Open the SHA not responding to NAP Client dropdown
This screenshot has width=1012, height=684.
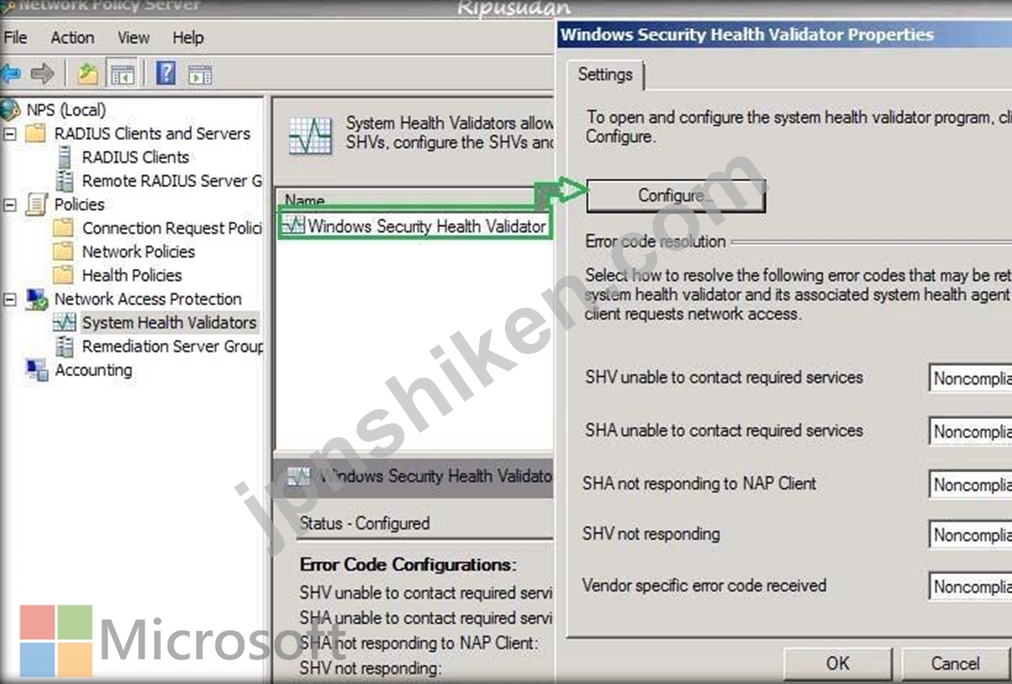tap(970, 485)
